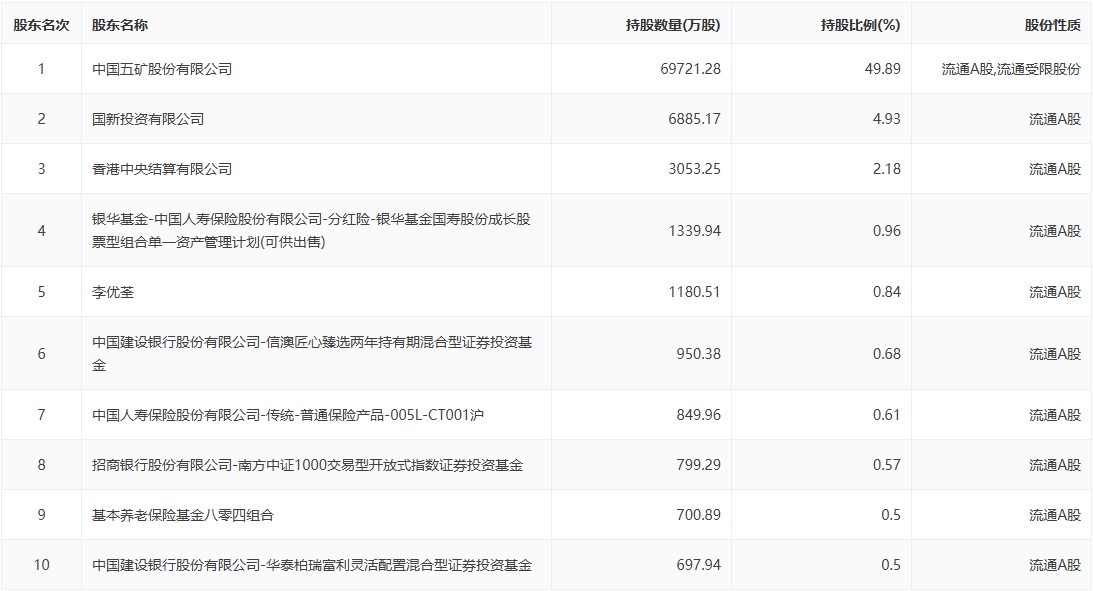This screenshot has height=591, width=1093.
Task: Click the 流通A股,流通受限股份 share type cell
Action: point(1010,69)
